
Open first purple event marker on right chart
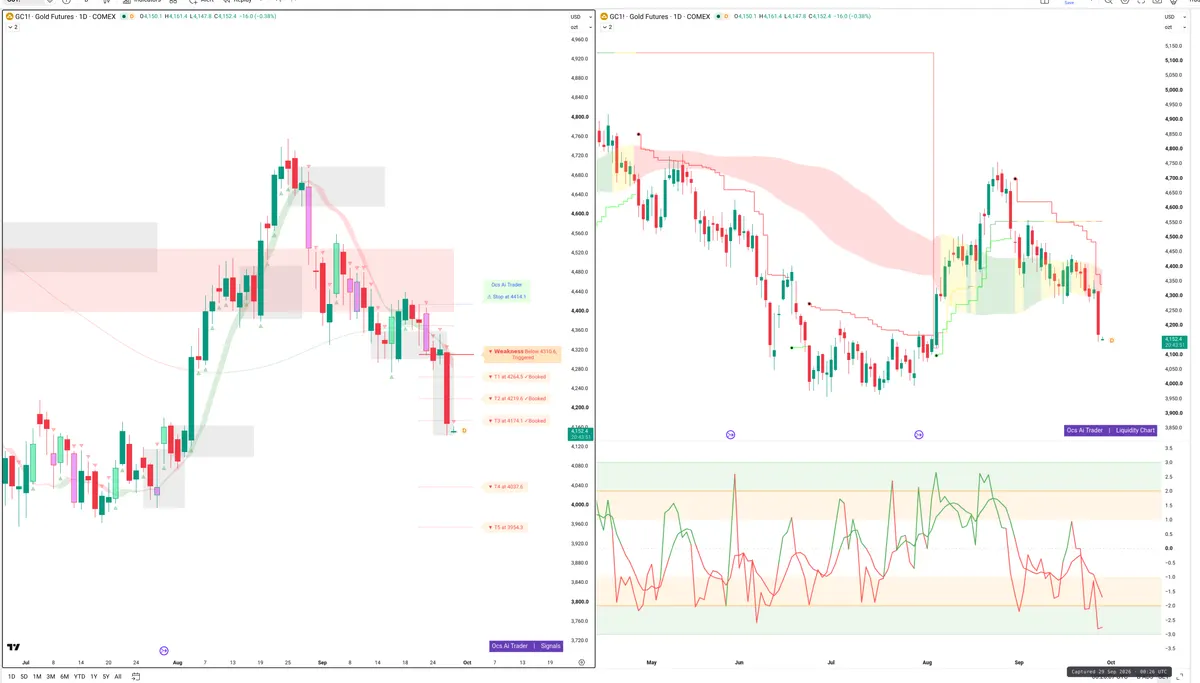pos(730,435)
